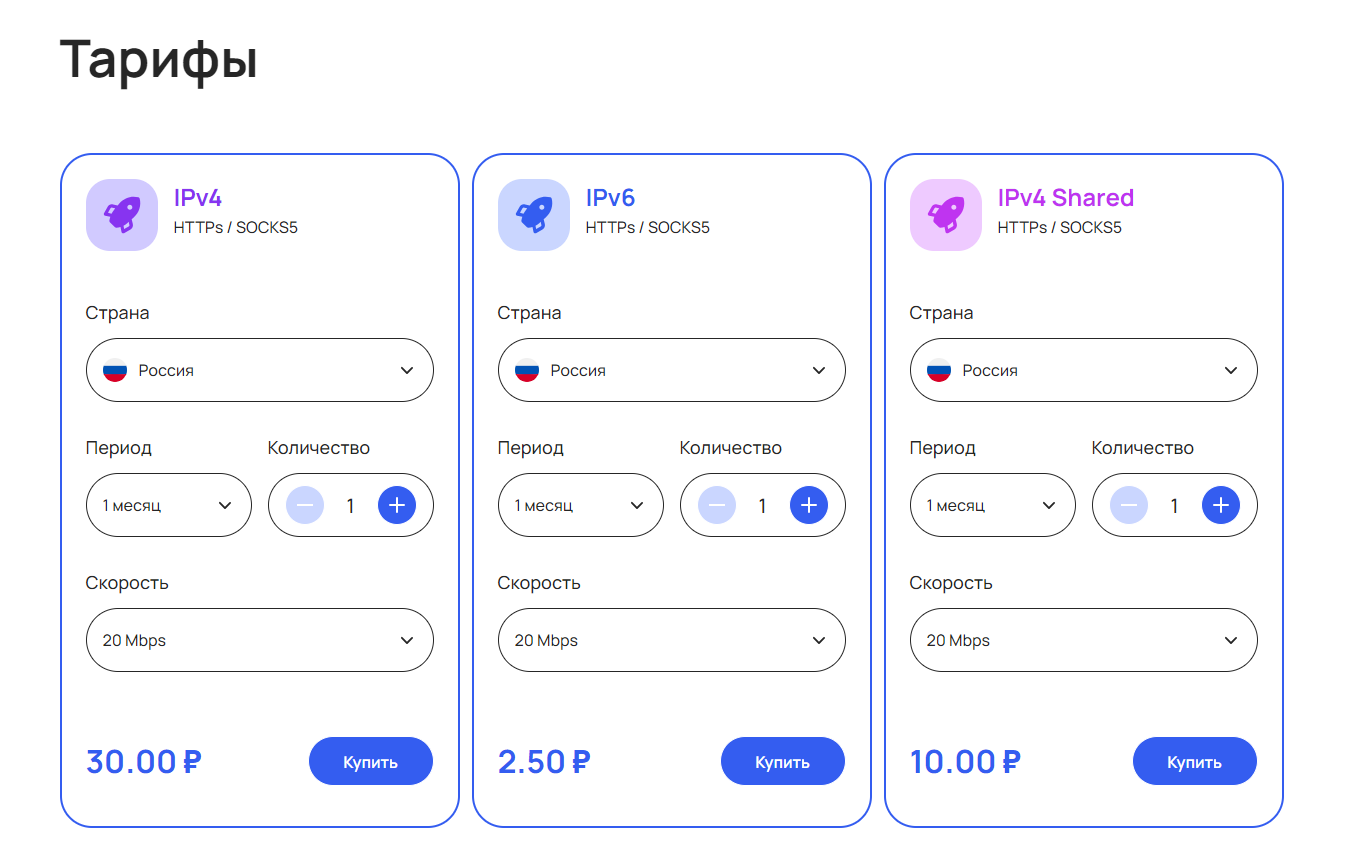Viewport: 1354px width, 868px height.
Task: Decrease IPv6 quantity with minus button
Action: 717,505
